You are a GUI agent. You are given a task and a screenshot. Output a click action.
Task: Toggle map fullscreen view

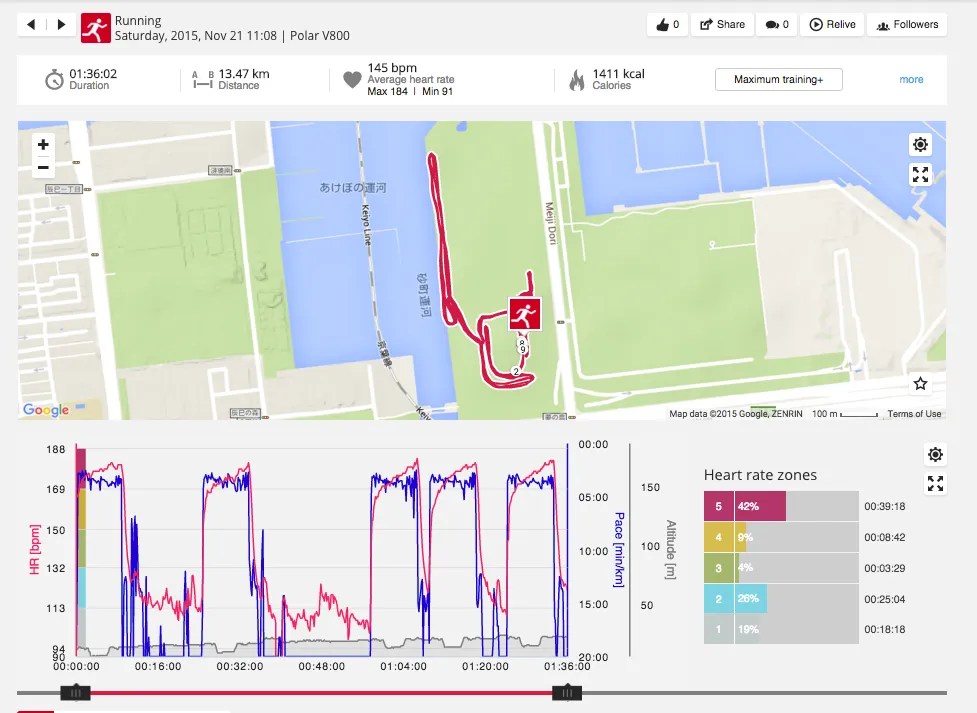(x=921, y=175)
